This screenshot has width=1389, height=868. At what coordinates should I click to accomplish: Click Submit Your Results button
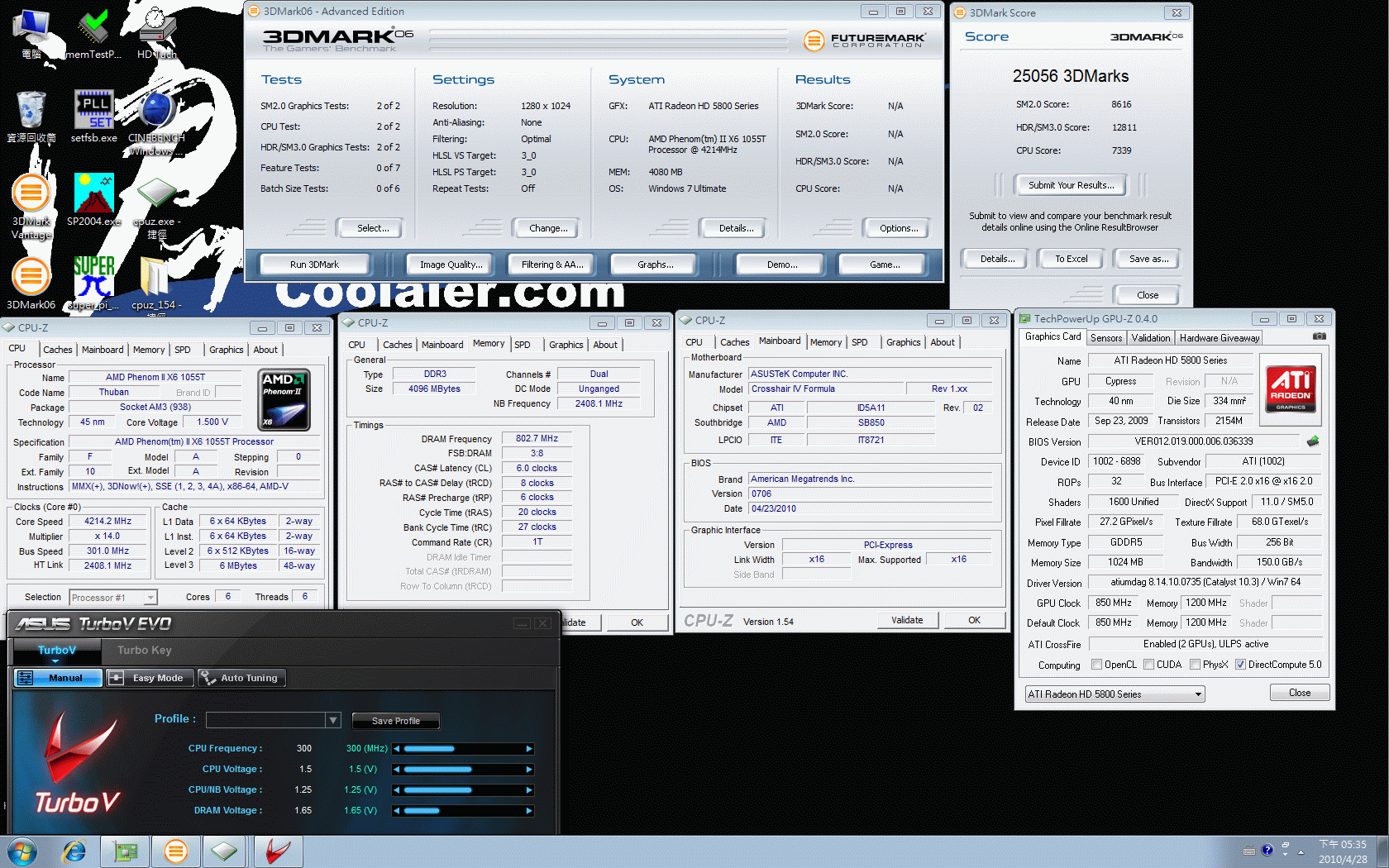tap(1071, 185)
